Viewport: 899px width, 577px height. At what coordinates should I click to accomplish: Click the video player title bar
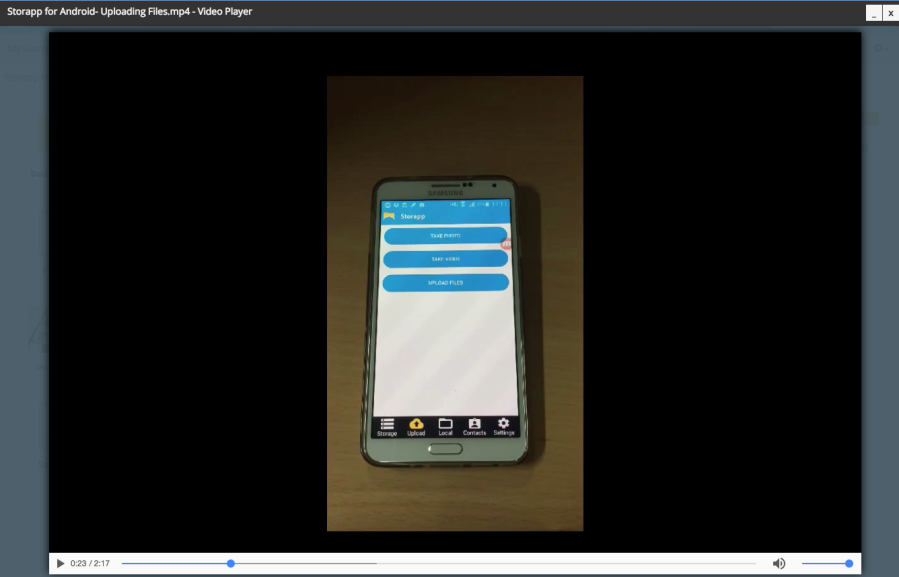[400, 12]
